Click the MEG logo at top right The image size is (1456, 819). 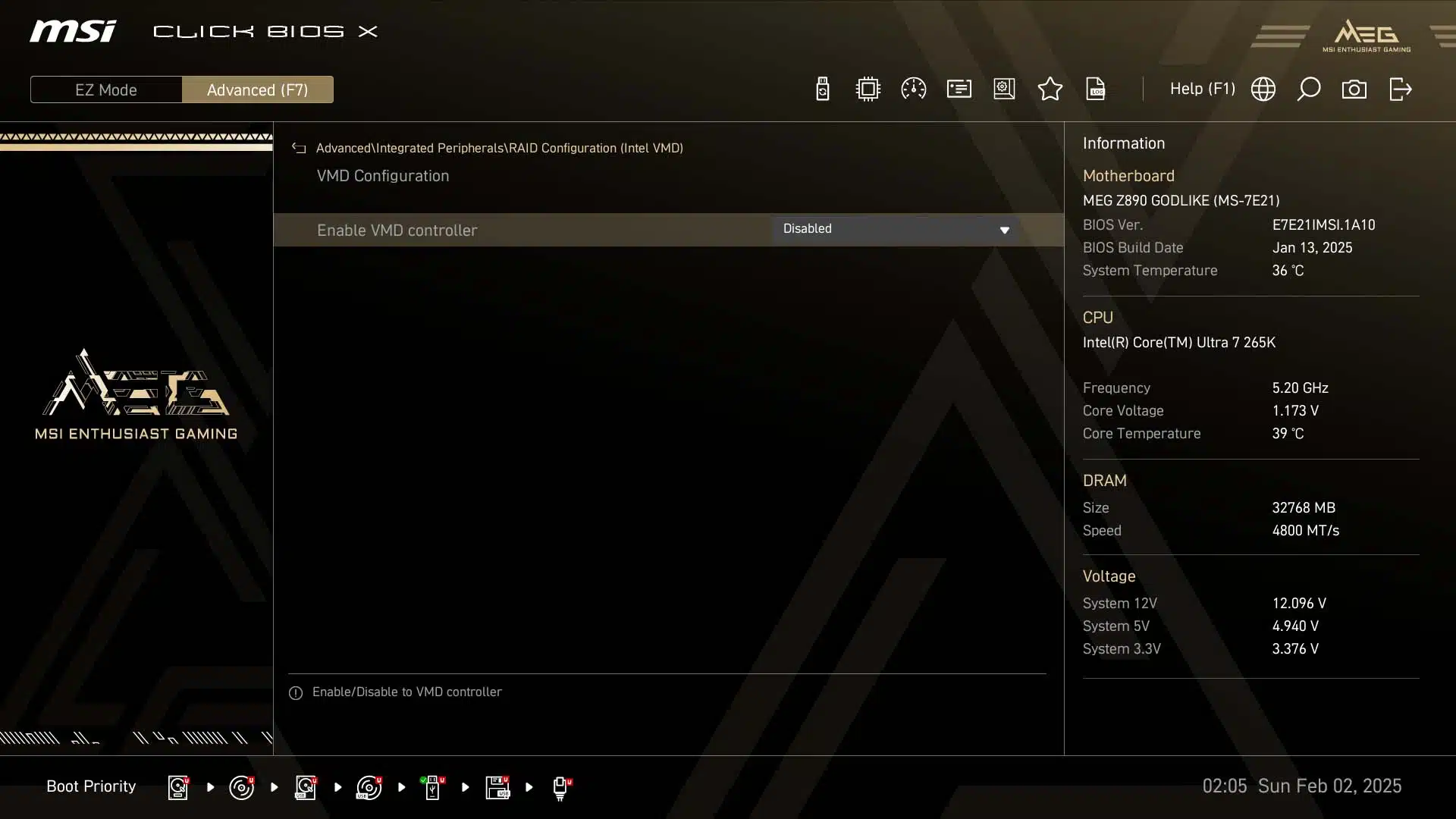(x=1367, y=36)
